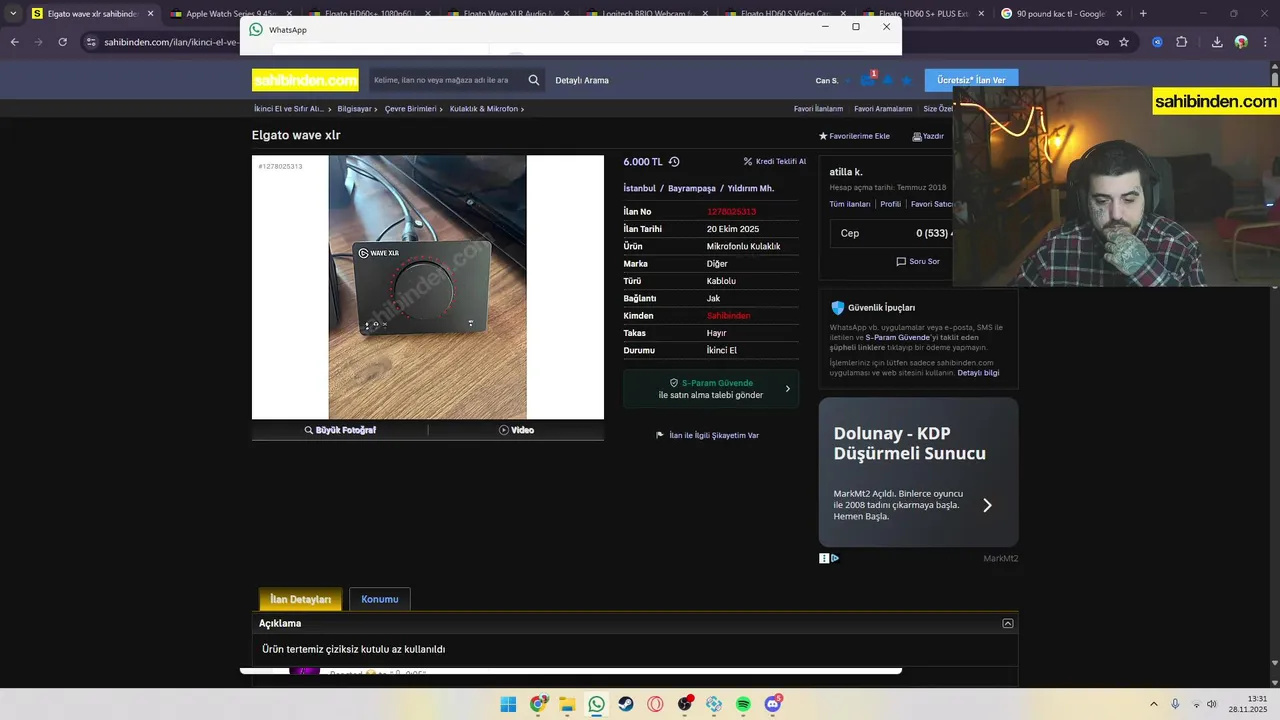The width and height of the screenshot is (1280, 720).
Task: Expand the Can S. account menu
Action: point(832,80)
